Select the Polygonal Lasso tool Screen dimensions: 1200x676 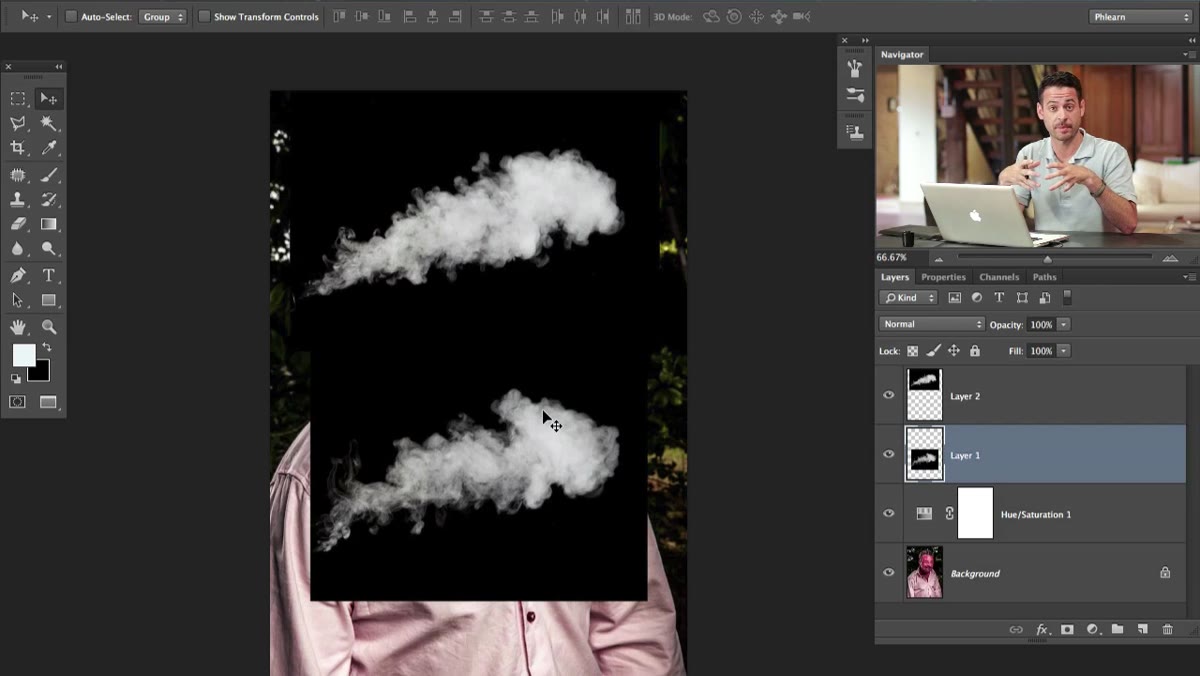[x=18, y=123]
